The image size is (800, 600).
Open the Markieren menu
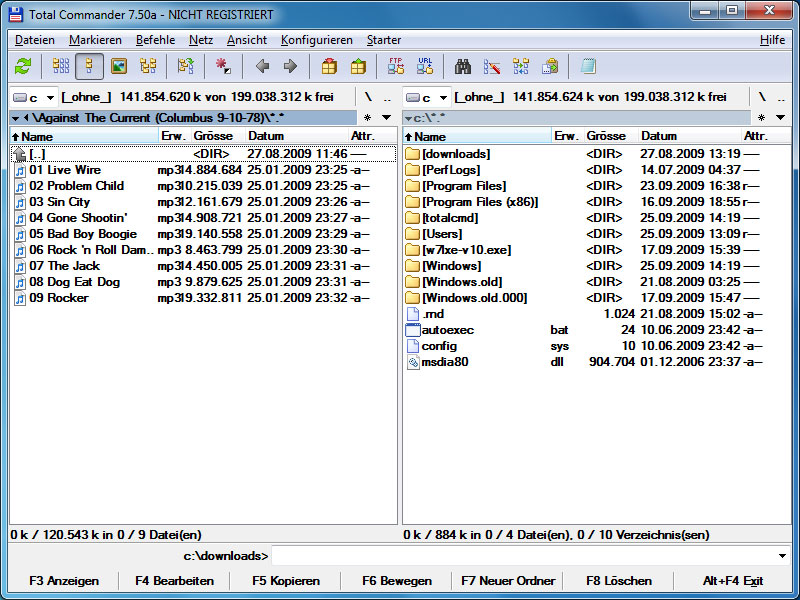(95, 40)
